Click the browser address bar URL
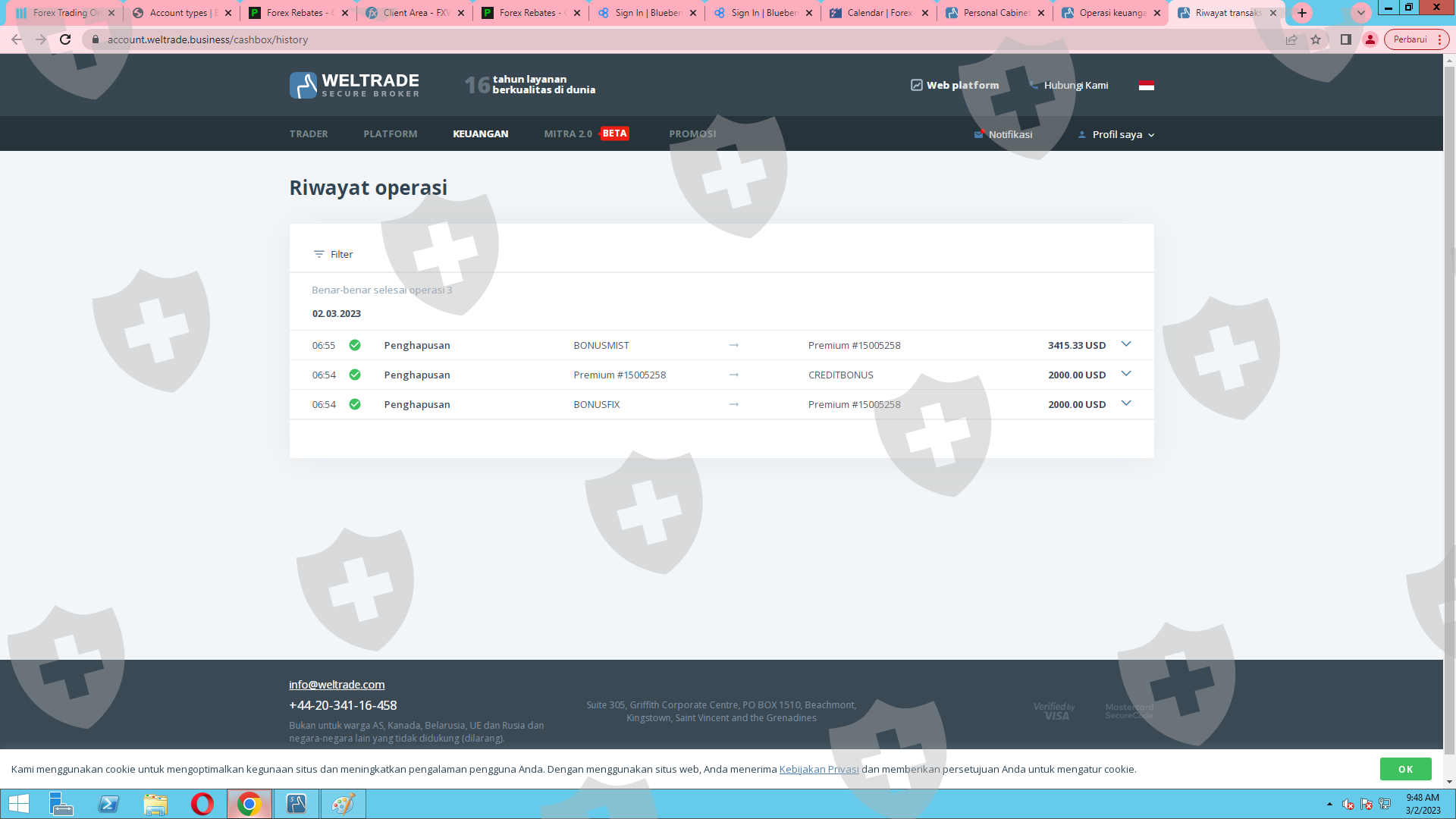 point(208,39)
